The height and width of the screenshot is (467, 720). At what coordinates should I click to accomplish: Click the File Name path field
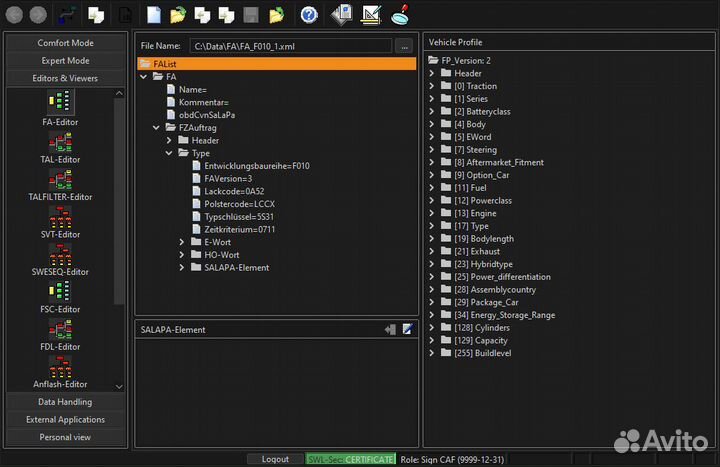[x=290, y=46]
